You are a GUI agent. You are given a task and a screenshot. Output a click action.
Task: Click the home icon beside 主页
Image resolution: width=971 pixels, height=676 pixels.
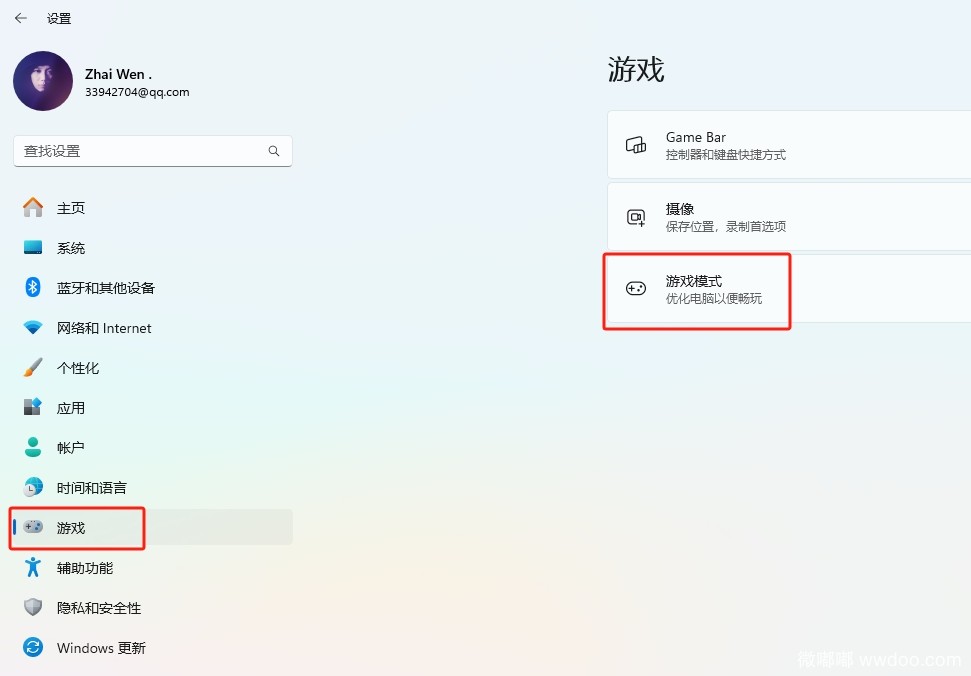(x=33, y=207)
